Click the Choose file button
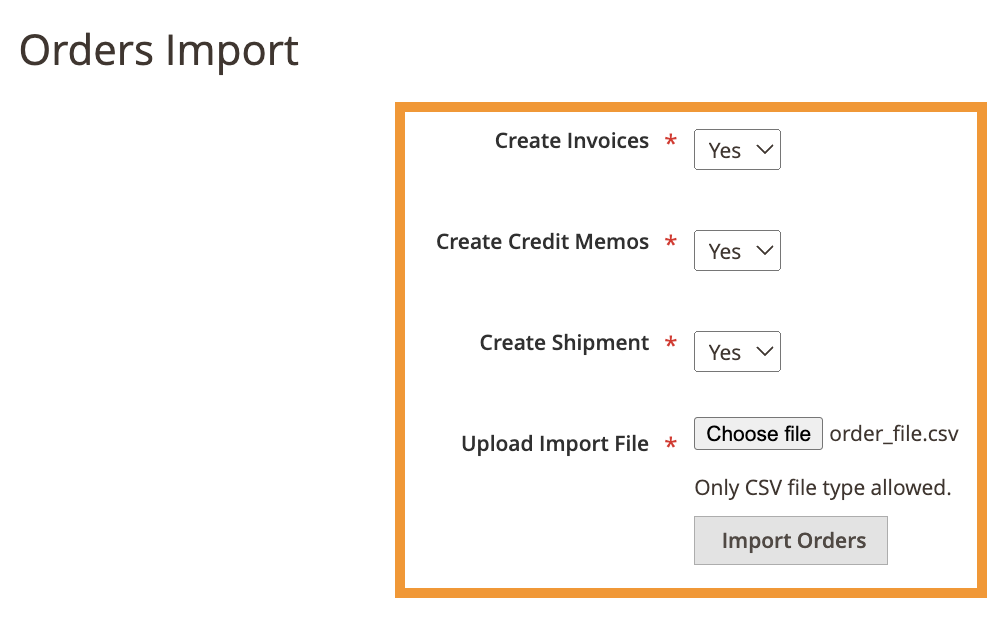The image size is (1000, 634). 757,433
